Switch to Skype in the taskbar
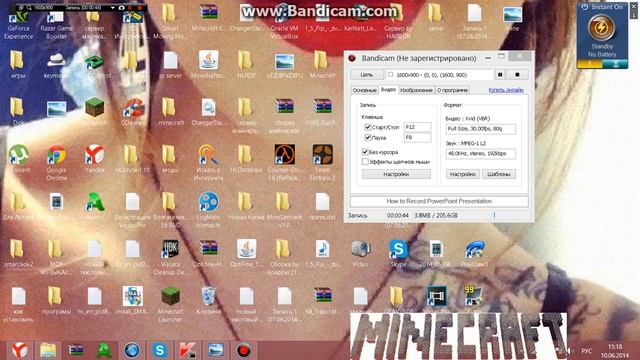Screen dimensions: 640x360 click(x=160, y=350)
